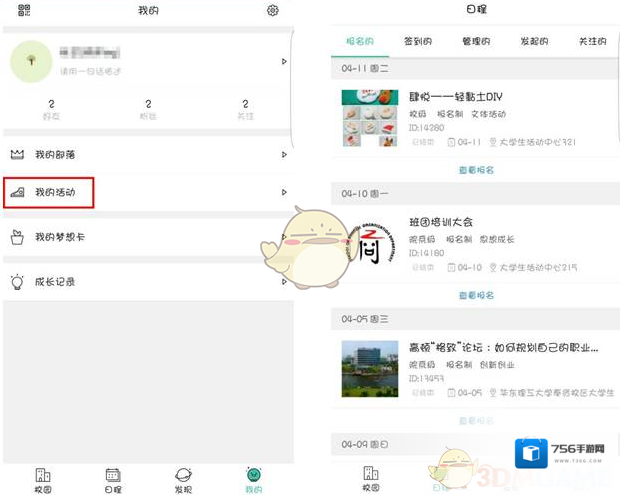Image resolution: width=620 pixels, height=495 pixels.
Task: Switch to the 管理的 tab
Action: tap(476, 41)
